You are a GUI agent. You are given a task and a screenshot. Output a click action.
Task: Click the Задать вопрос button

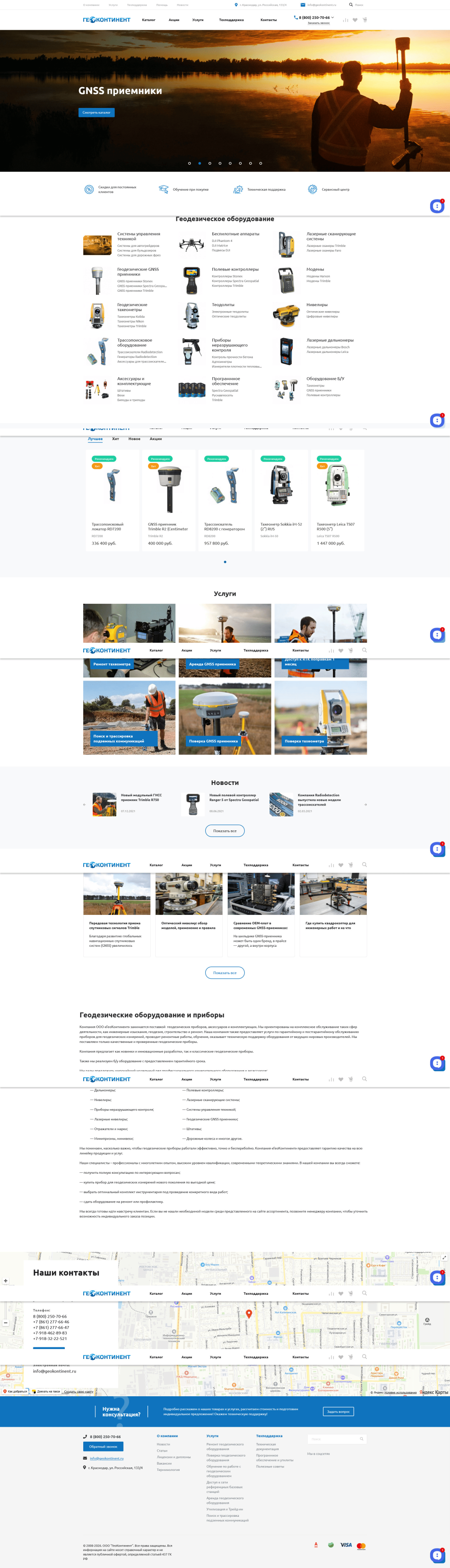[338, 1412]
